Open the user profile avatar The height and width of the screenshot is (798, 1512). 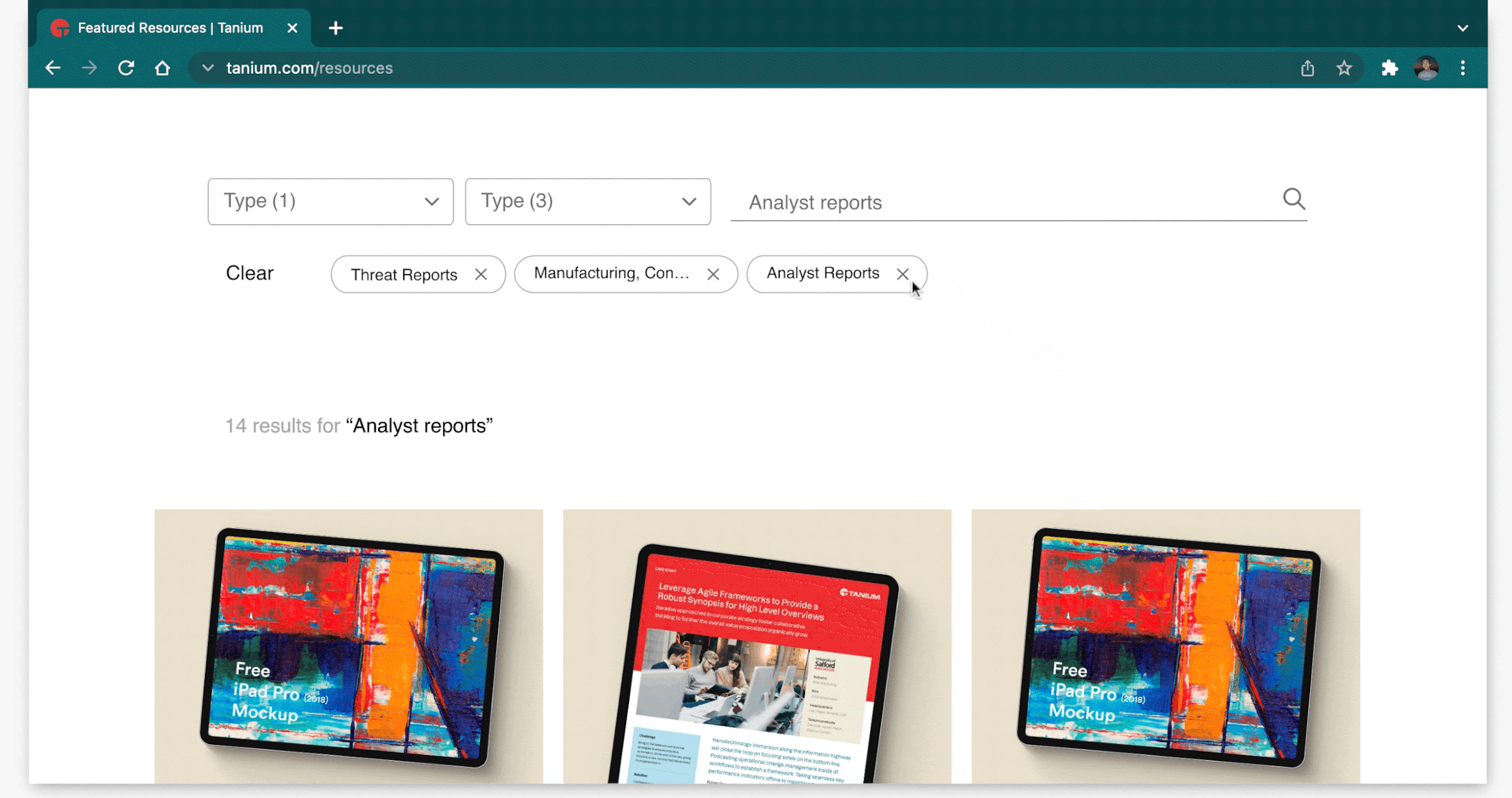pos(1426,68)
